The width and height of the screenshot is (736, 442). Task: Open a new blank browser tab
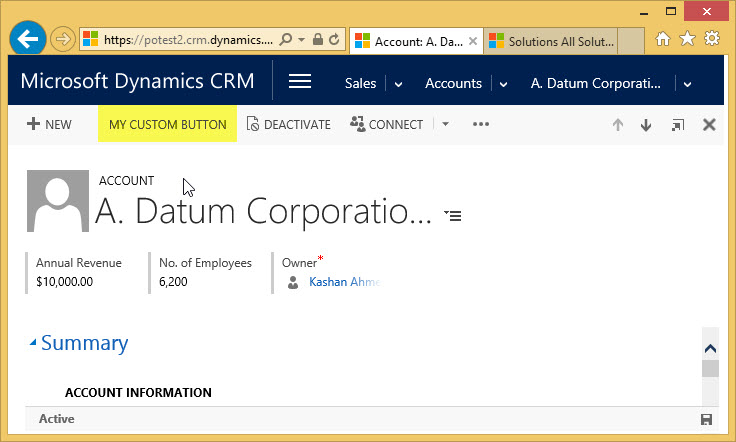click(630, 41)
